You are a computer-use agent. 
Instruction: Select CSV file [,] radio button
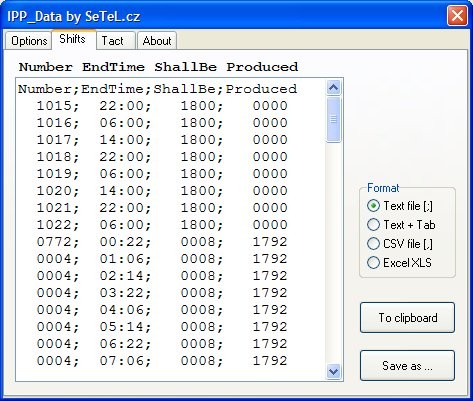tap(400, 244)
